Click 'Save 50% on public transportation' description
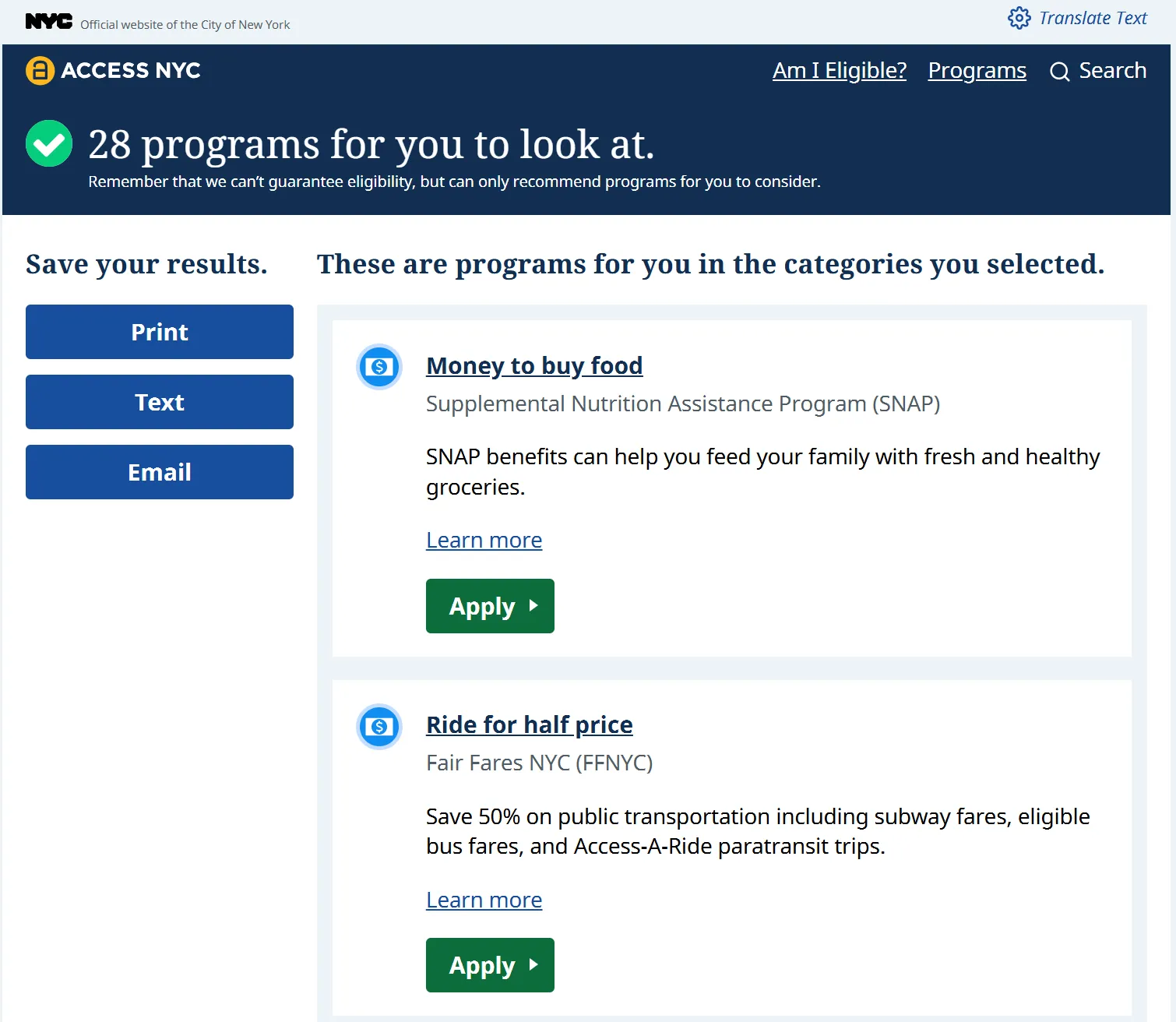This screenshot has width=1176, height=1022. pos(758,831)
